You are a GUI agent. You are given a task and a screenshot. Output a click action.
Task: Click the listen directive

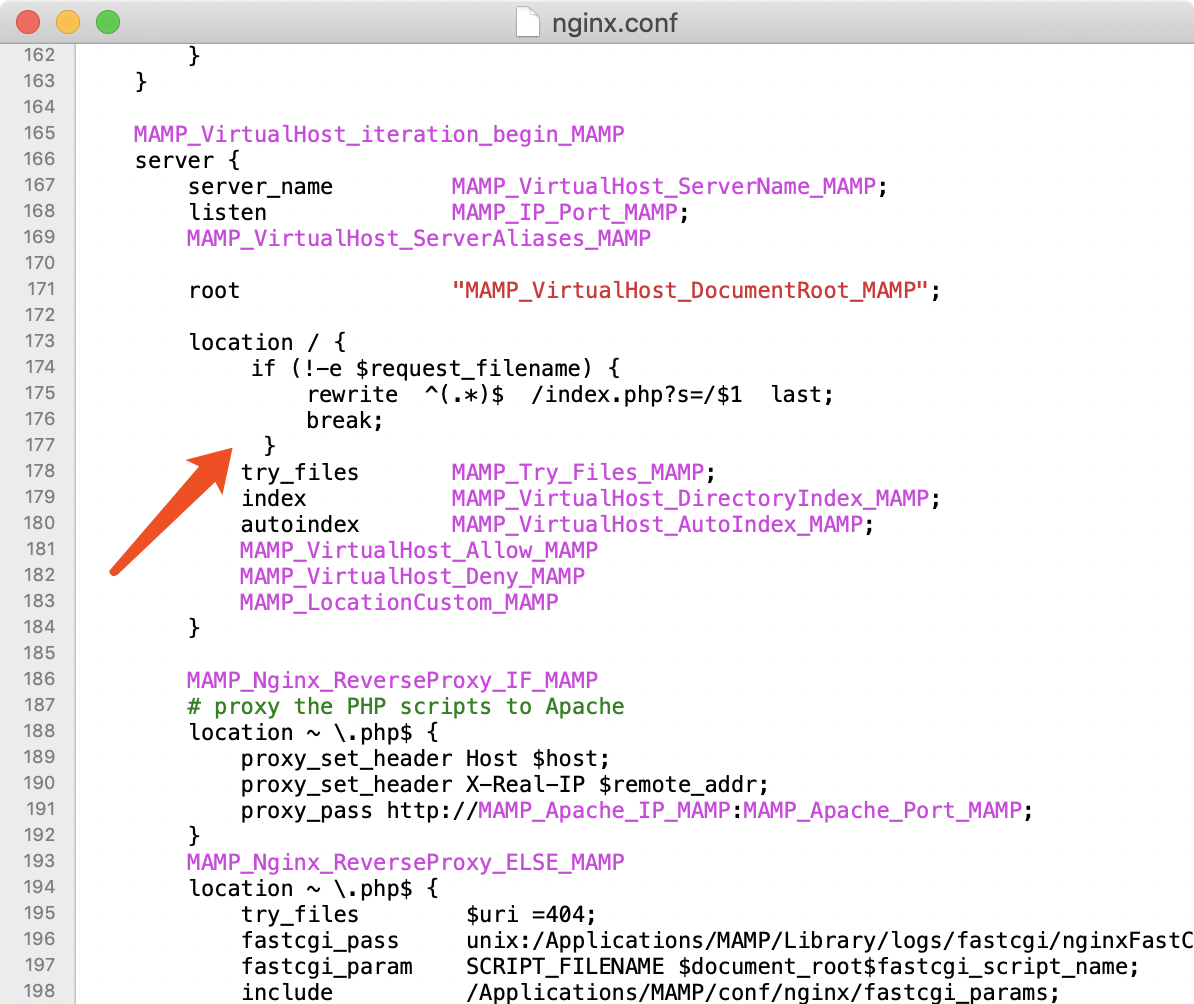pyautogui.click(x=228, y=213)
